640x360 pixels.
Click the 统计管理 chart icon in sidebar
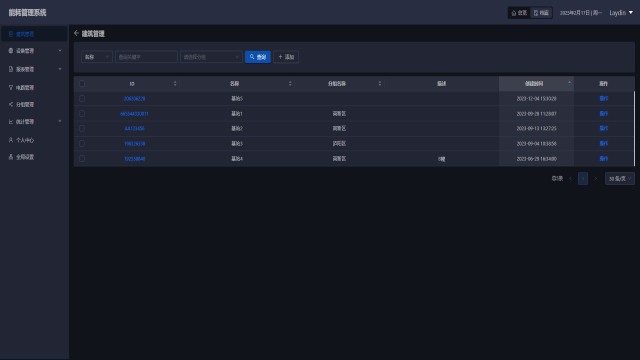[11, 122]
